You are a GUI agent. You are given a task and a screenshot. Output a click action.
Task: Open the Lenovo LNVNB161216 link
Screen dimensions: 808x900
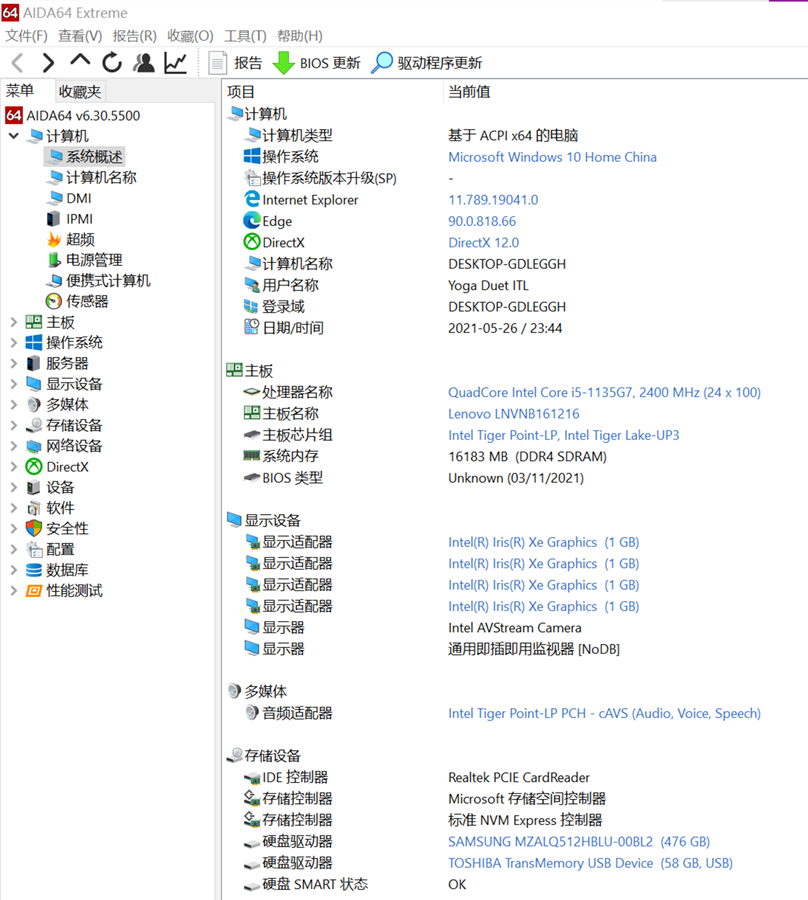(x=514, y=413)
